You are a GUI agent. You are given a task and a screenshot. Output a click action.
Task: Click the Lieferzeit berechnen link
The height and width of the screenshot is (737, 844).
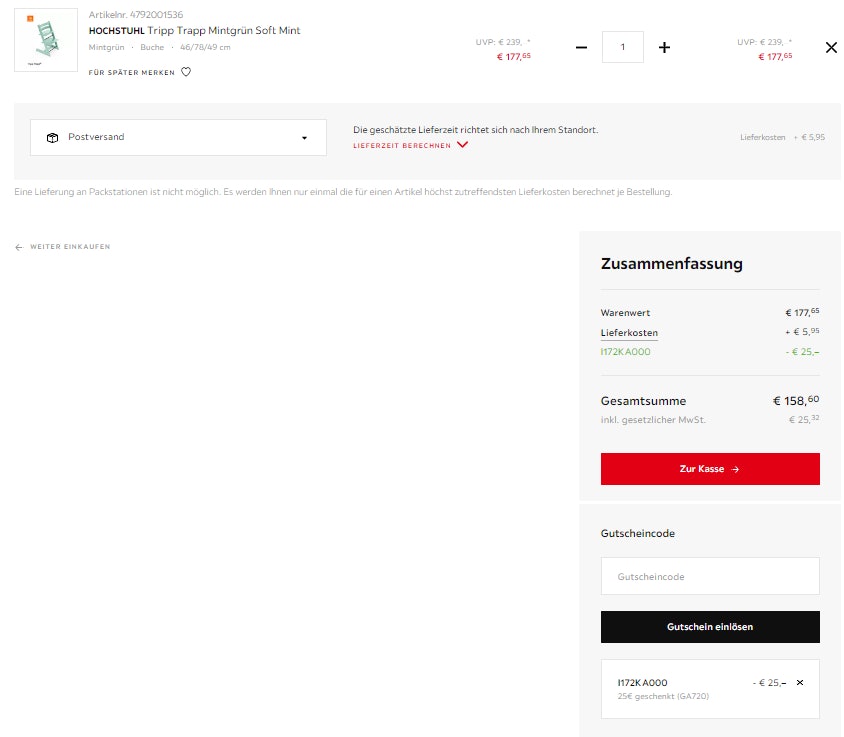coord(402,145)
